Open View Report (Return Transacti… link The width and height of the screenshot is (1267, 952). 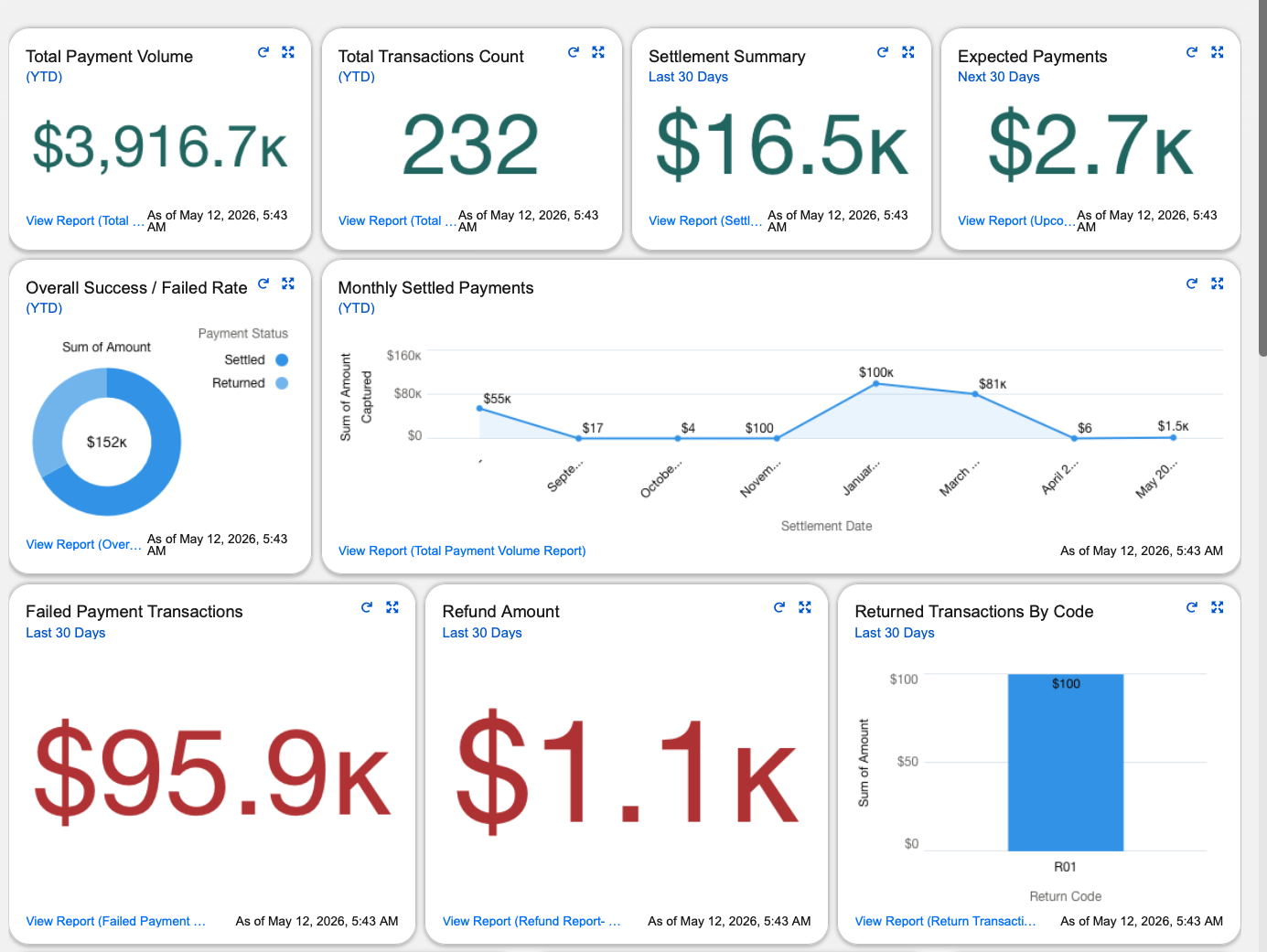coord(946,921)
